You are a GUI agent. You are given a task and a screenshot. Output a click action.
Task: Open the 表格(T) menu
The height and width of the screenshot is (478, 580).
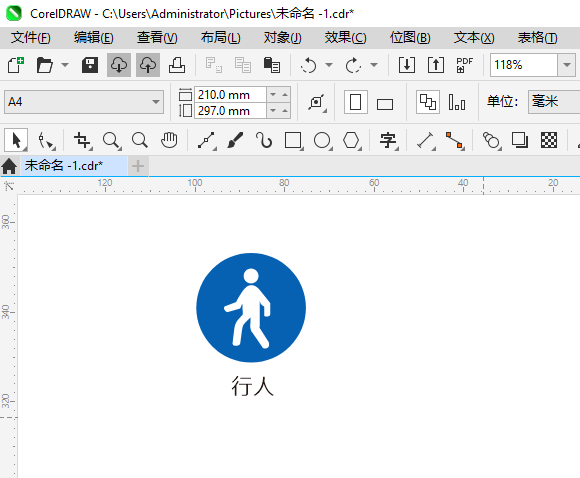pos(537,38)
